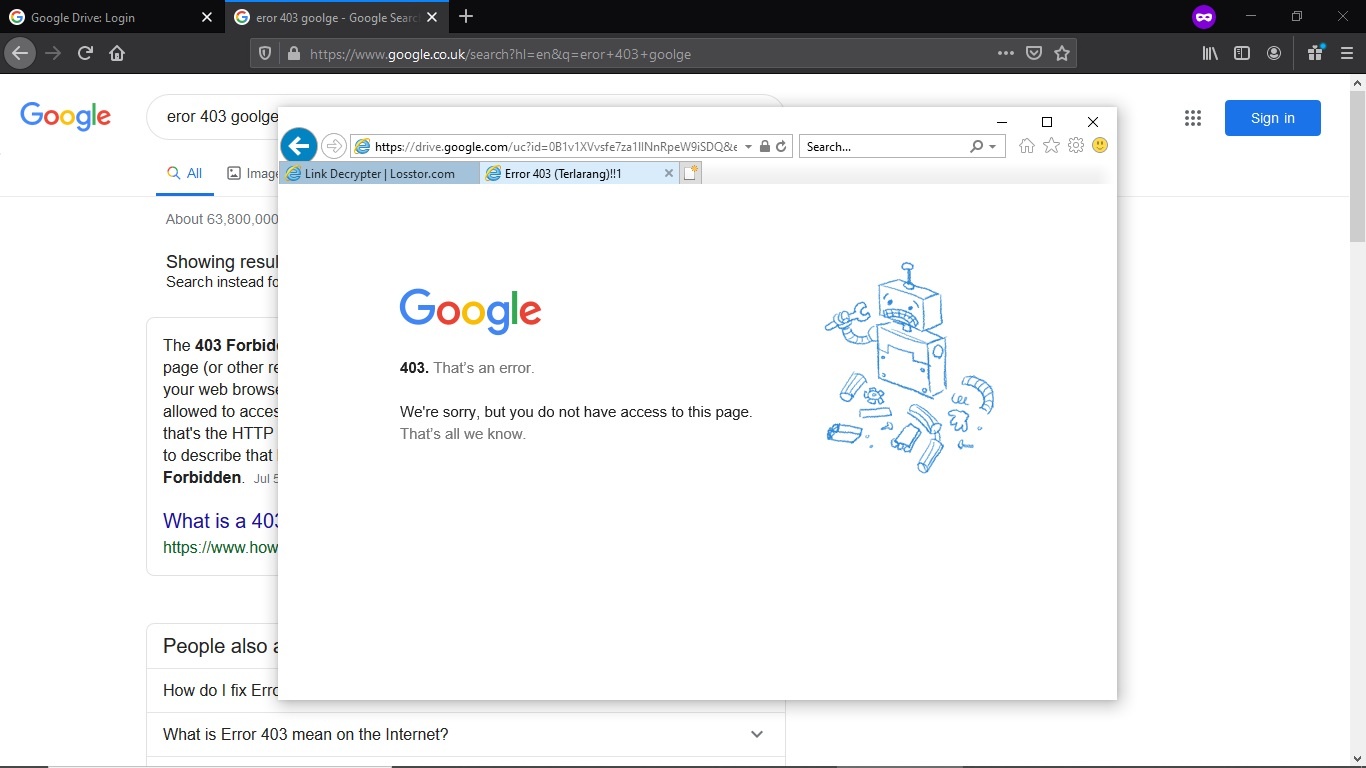Close the 'eror 403 goolge' Firefox tab
The image size is (1366, 768).
point(434,17)
